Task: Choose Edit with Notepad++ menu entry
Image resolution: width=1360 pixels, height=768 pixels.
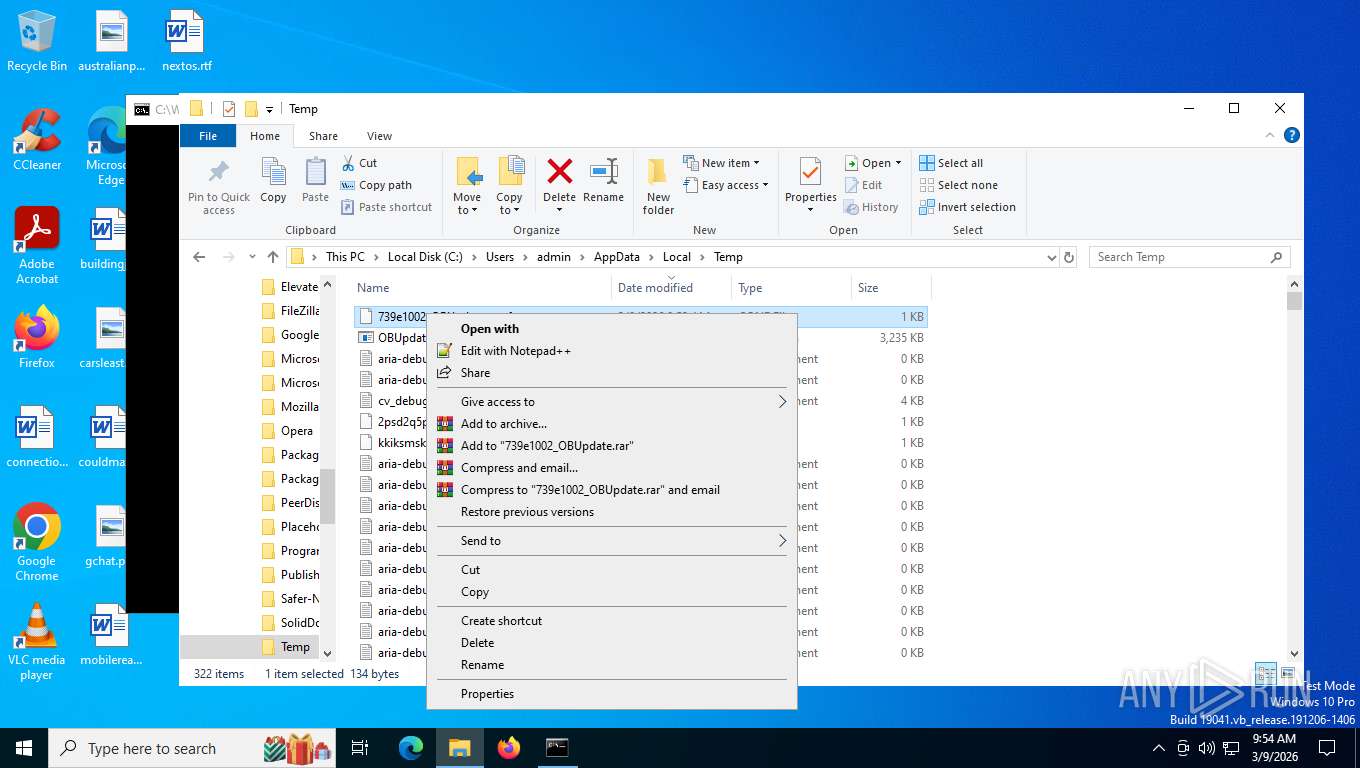Action: pyautogui.click(x=611, y=351)
